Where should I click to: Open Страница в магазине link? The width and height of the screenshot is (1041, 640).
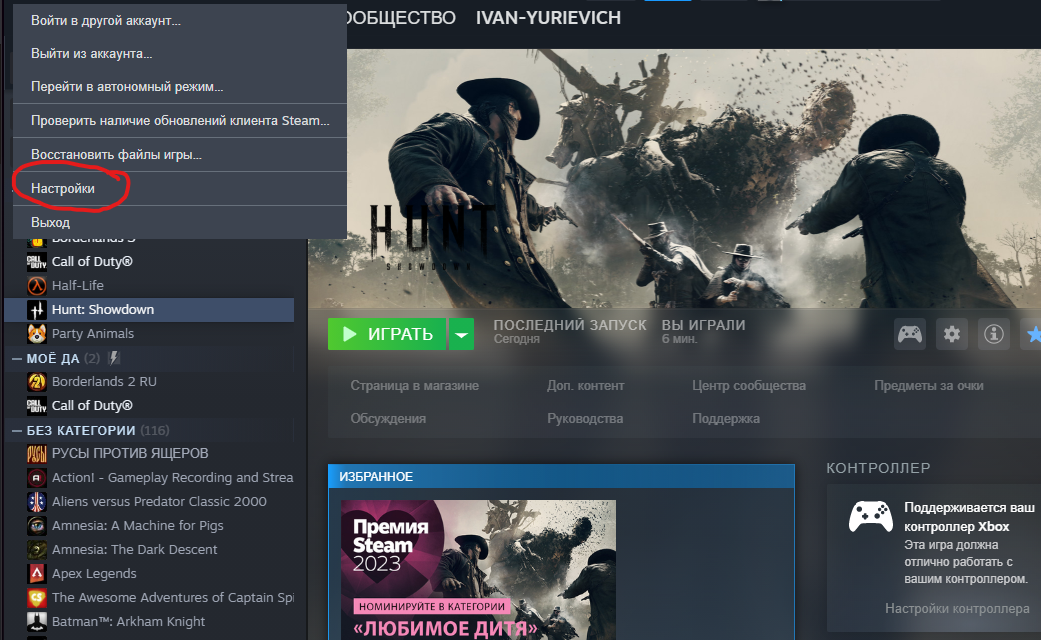(x=414, y=386)
